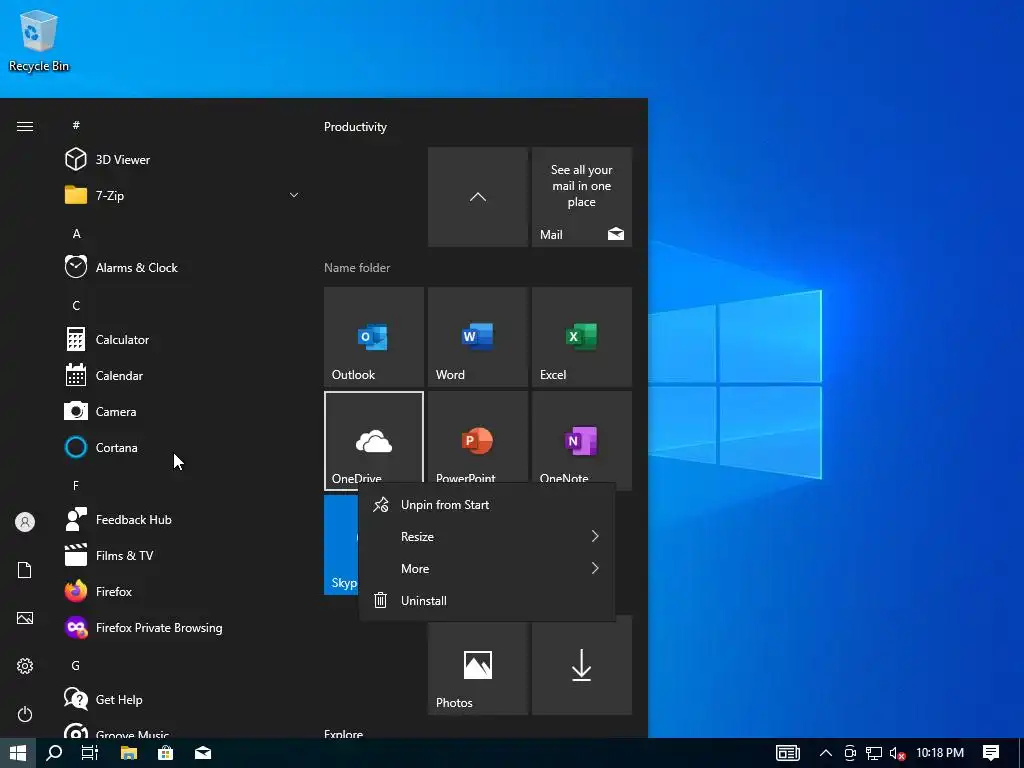The image size is (1024, 768).
Task: Open the Pictures sidebar icon
Action: (25, 618)
